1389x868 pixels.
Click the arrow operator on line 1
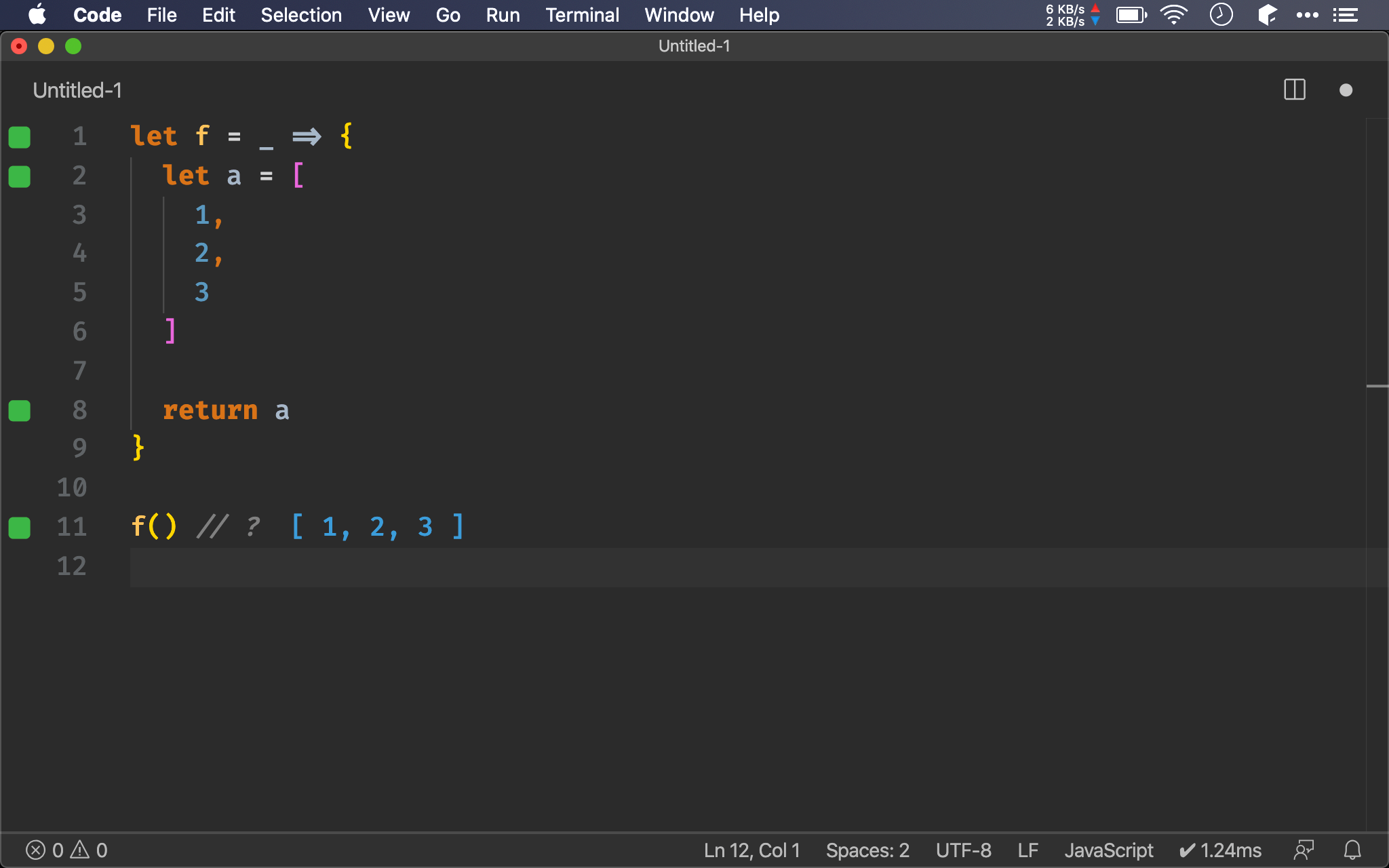(x=307, y=136)
